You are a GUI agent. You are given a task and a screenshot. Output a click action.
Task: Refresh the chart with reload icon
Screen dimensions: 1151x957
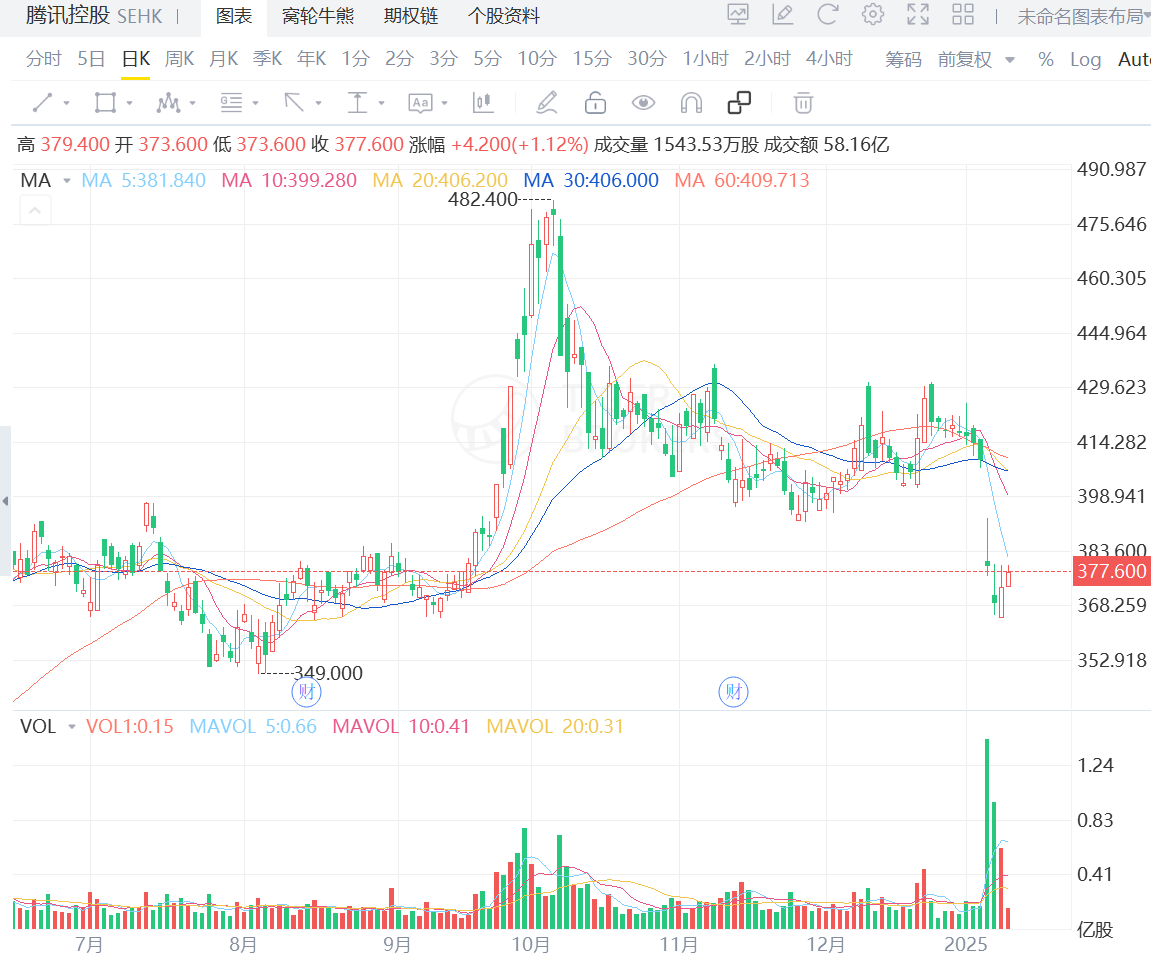click(x=828, y=15)
